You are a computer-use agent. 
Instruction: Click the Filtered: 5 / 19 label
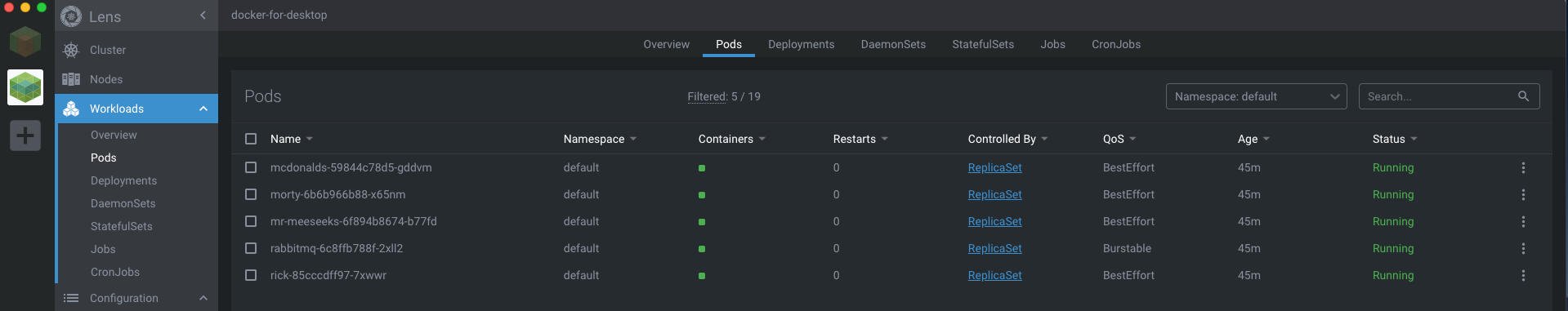tap(724, 96)
